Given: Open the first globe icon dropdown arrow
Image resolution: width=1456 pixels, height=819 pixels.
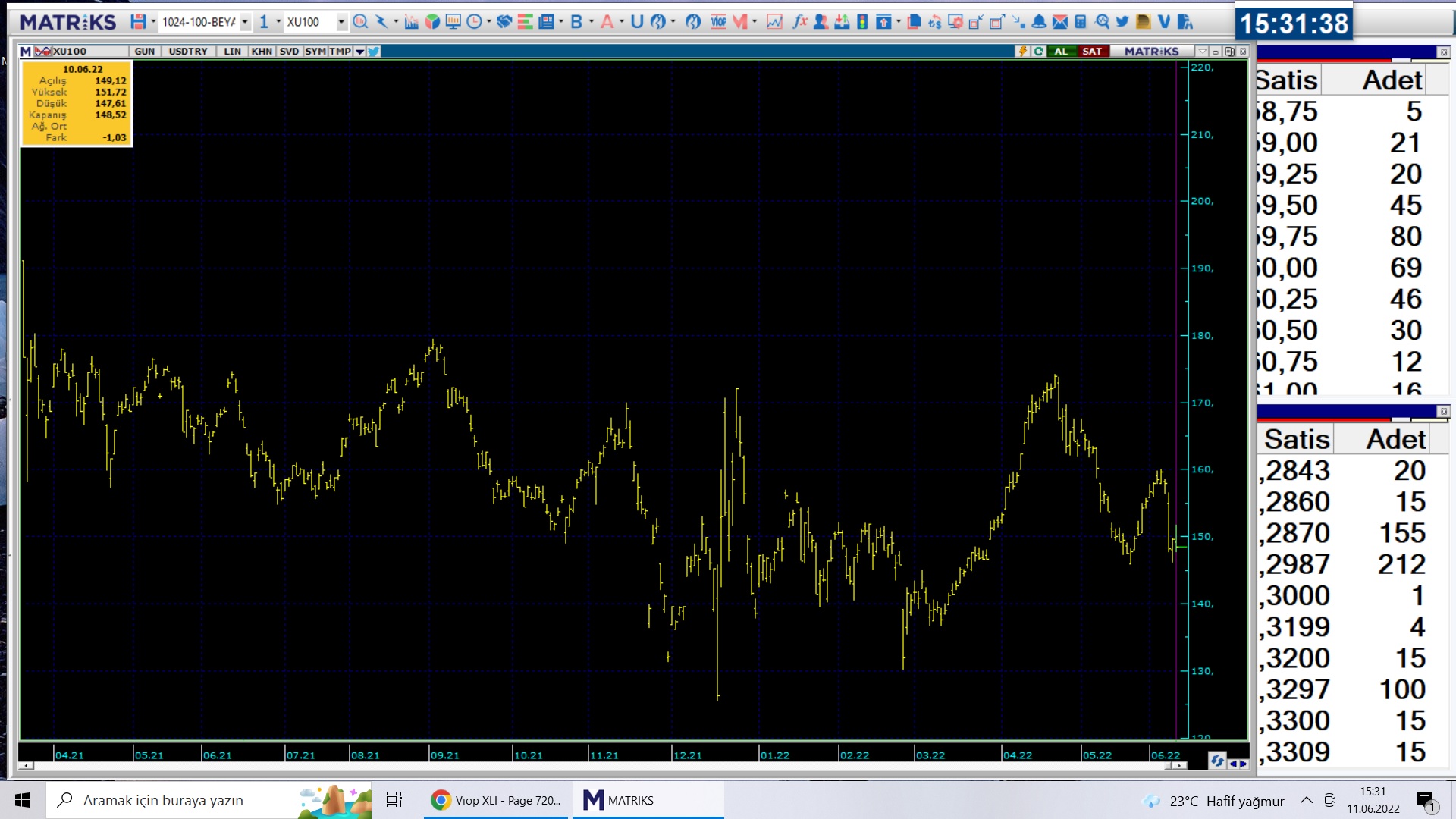Looking at the screenshot, I should click(x=673, y=22).
